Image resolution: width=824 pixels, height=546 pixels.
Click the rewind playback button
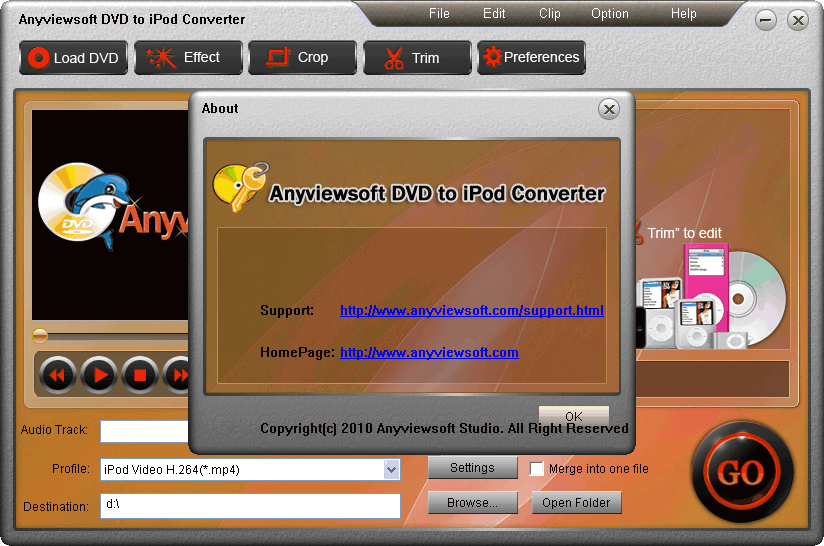57,375
